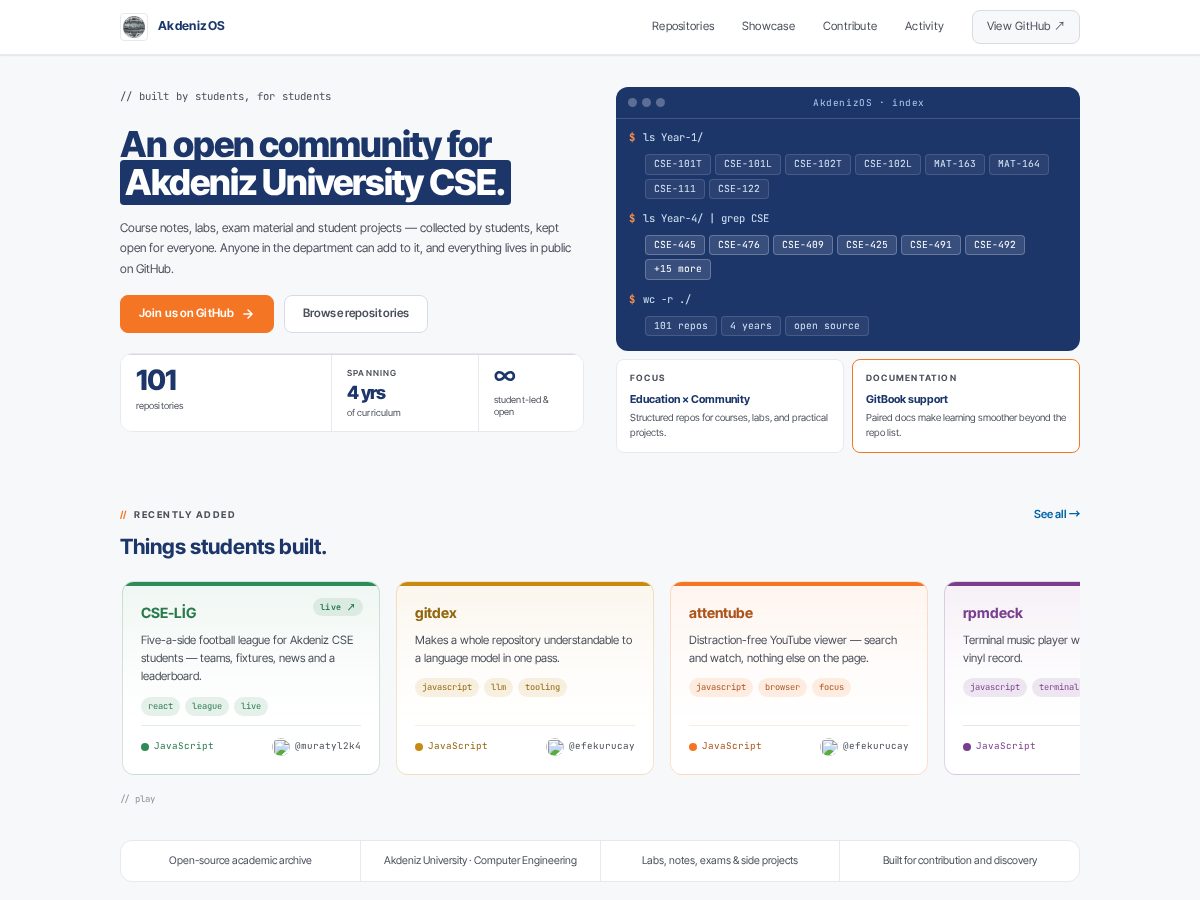Open Showcase nav item
The height and width of the screenshot is (900, 1200).
coord(768,26)
